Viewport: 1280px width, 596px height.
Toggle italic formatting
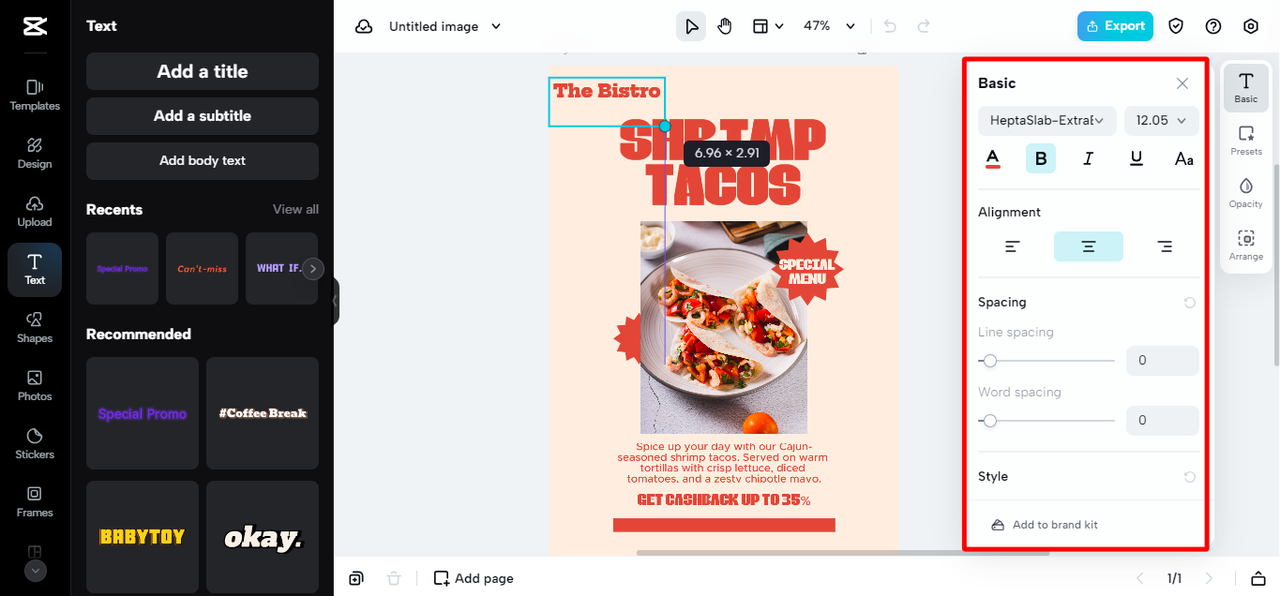1088,158
